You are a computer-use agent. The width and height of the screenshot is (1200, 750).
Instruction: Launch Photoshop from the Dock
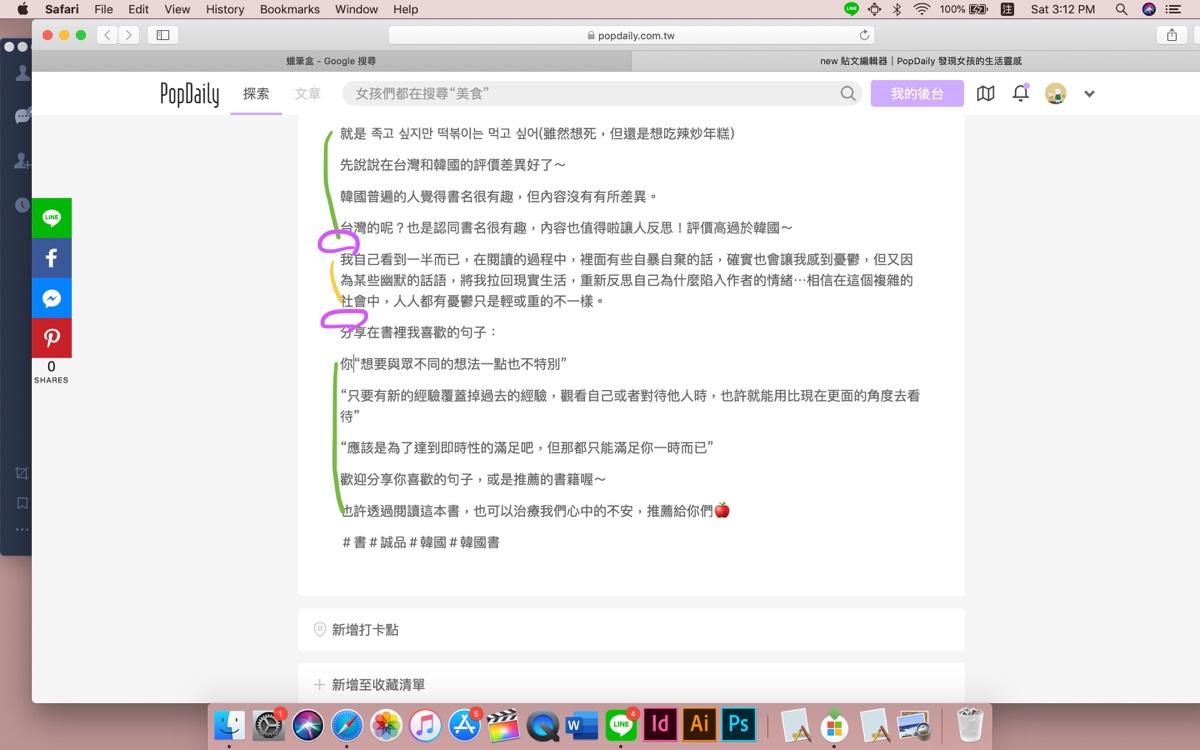click(x=739, y=724)
